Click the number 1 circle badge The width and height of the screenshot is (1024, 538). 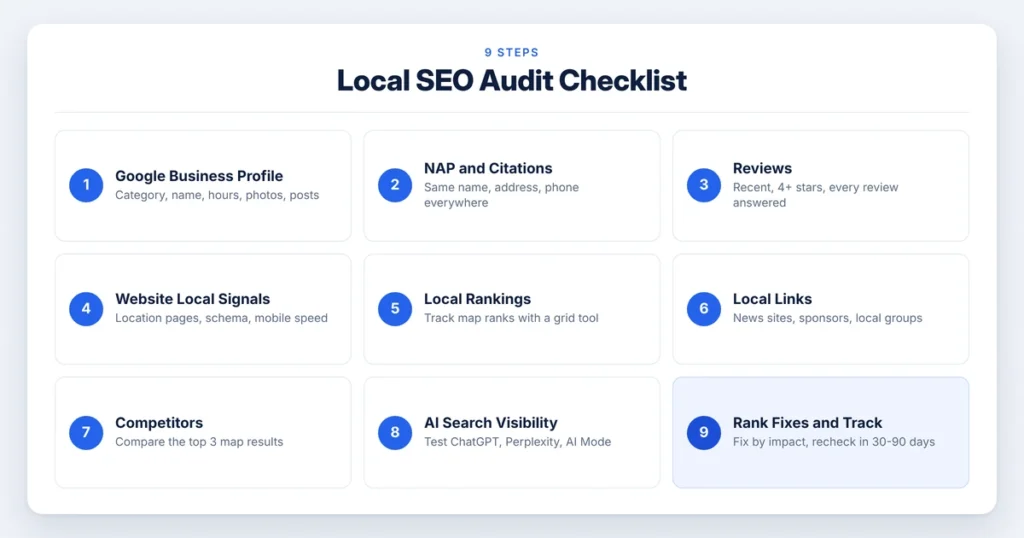point(86,185)
